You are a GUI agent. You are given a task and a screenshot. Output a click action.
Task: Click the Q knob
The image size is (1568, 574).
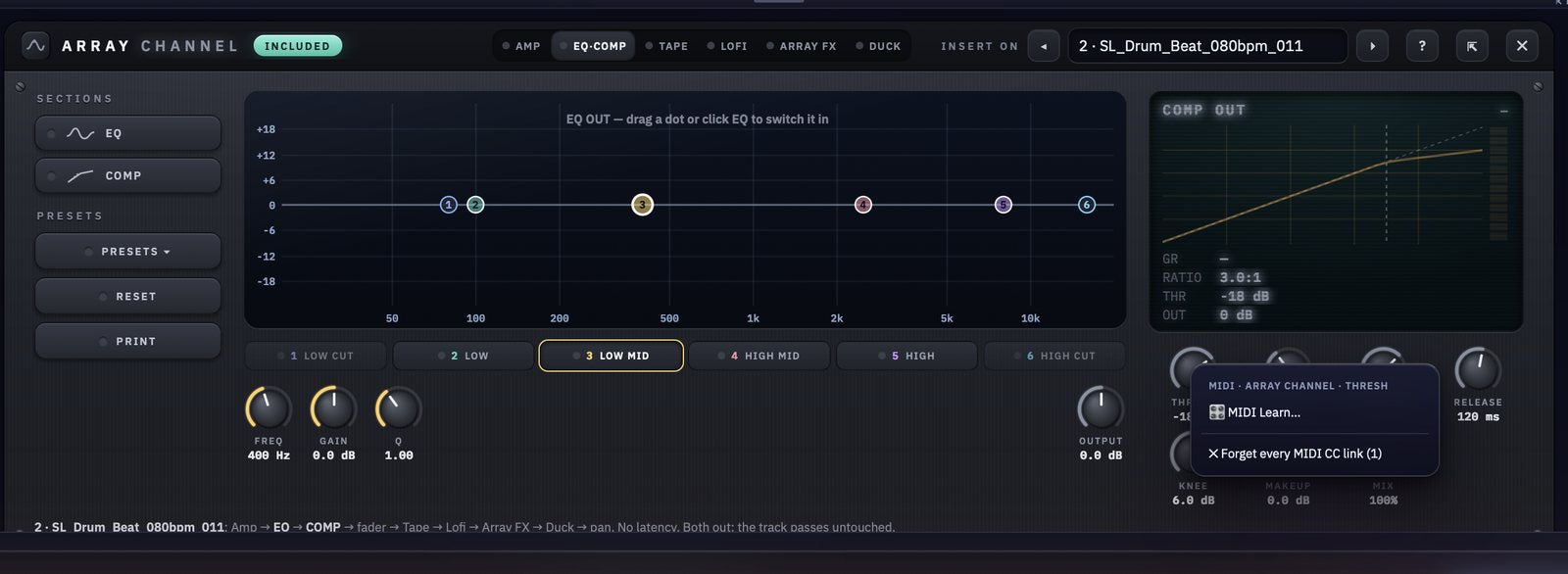coord(398,408)
